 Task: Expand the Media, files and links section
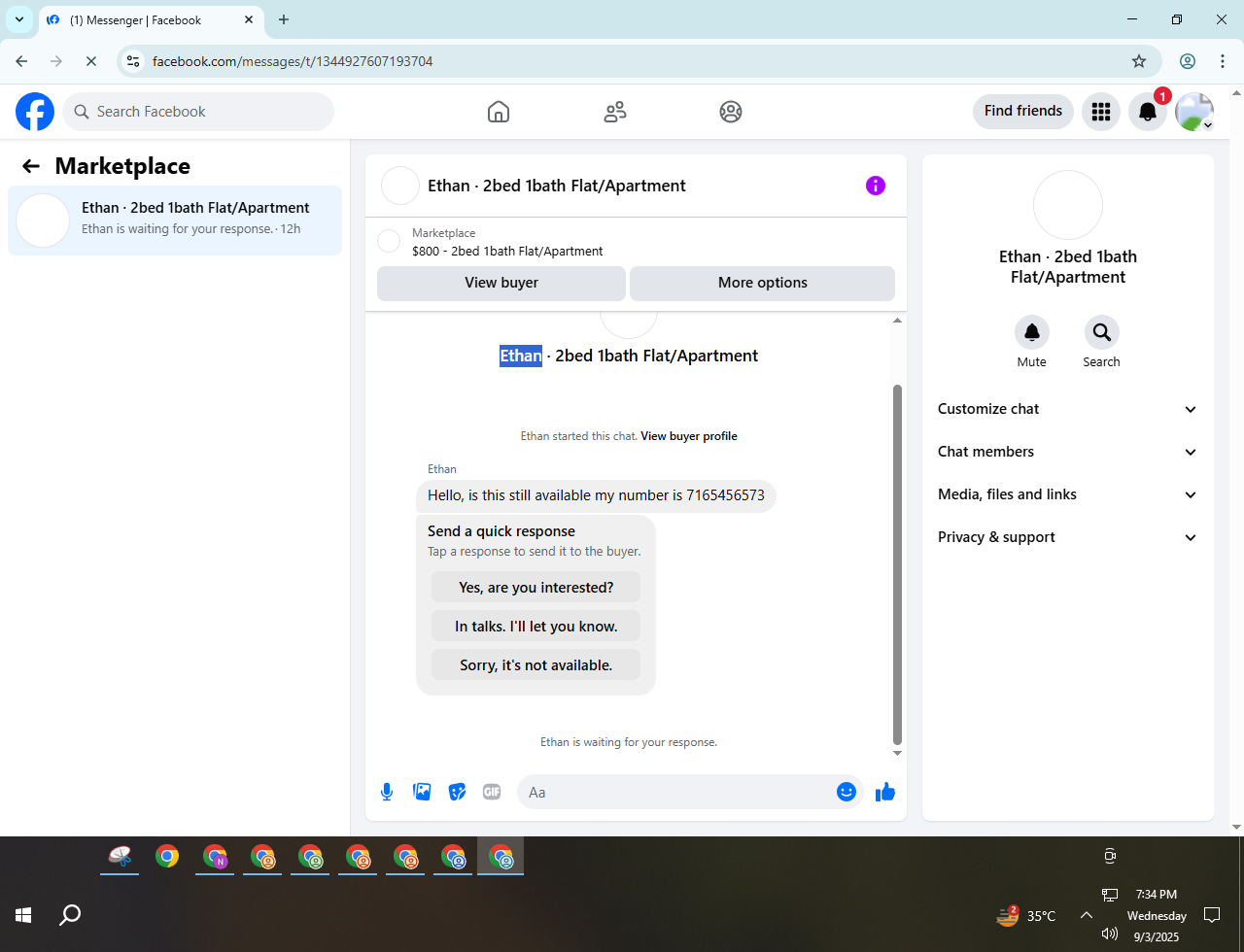pyautogui.click(x=1068, y=494)
